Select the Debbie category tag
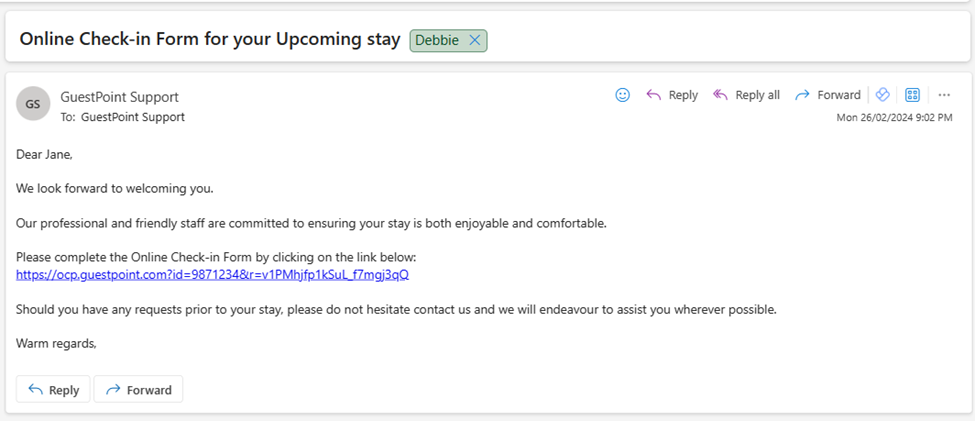This screenshot has width=975, height=421. [x=437, y=40]
